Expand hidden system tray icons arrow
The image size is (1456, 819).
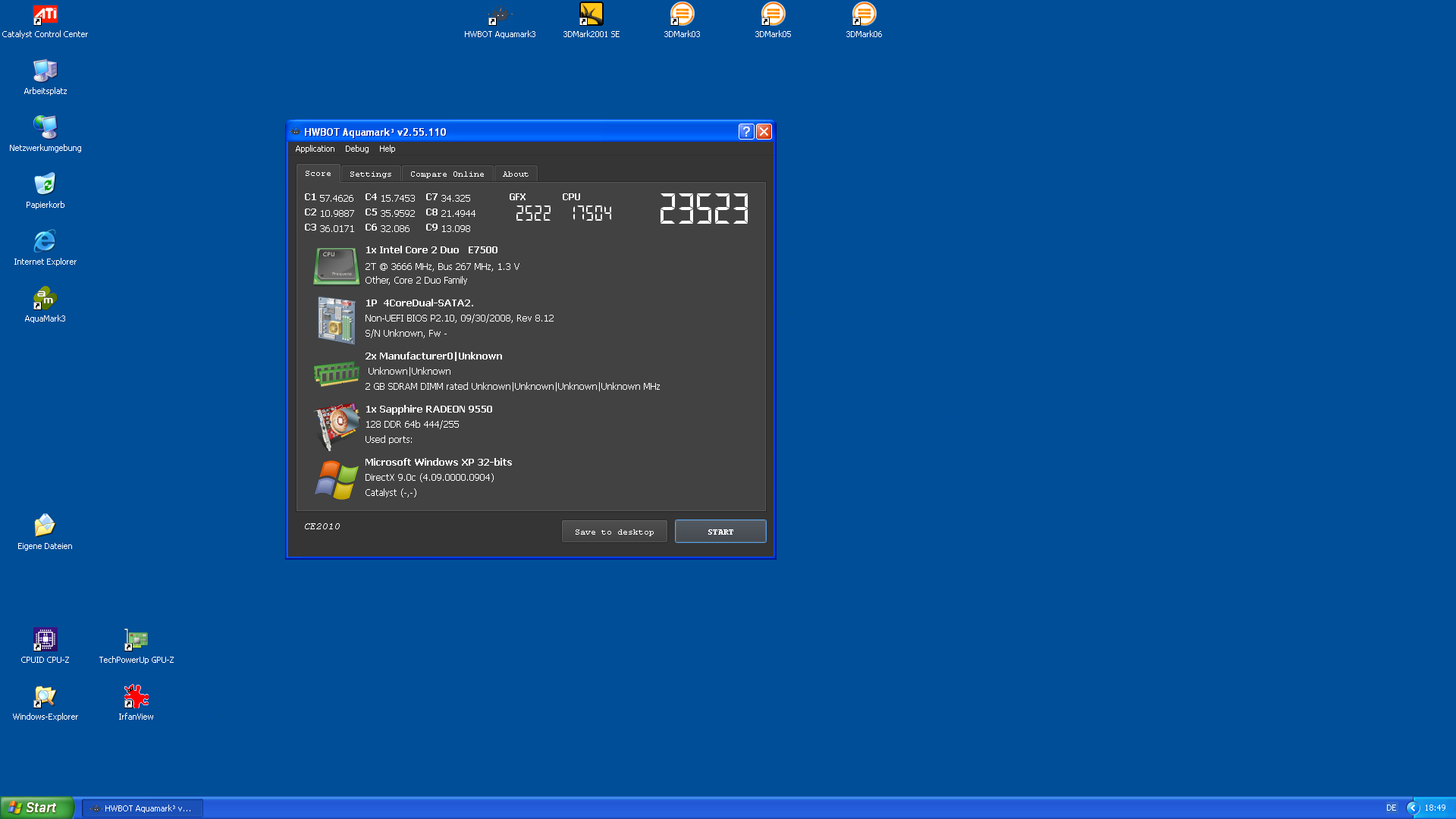coord(1412,808)
